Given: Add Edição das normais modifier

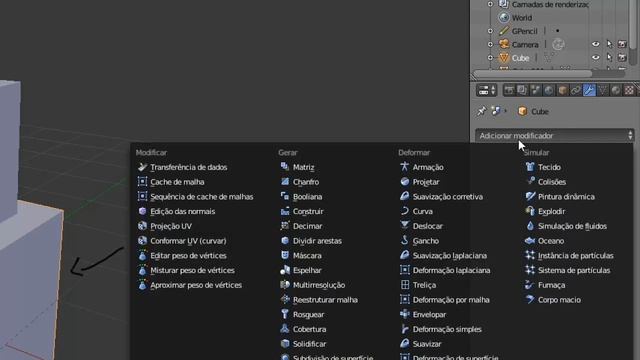Looking at the screenshot, I should (176, 211).
